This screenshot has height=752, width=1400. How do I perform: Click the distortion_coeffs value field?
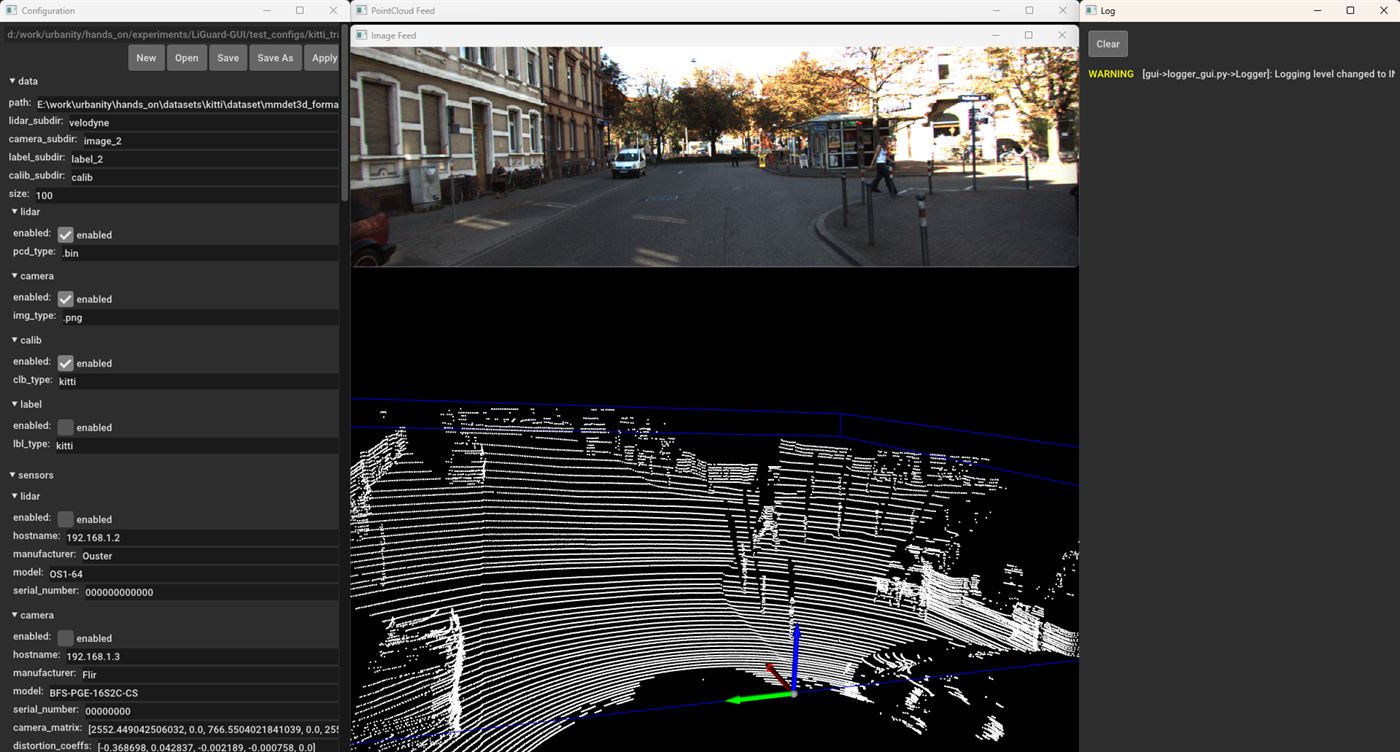(x=216, y=747)
